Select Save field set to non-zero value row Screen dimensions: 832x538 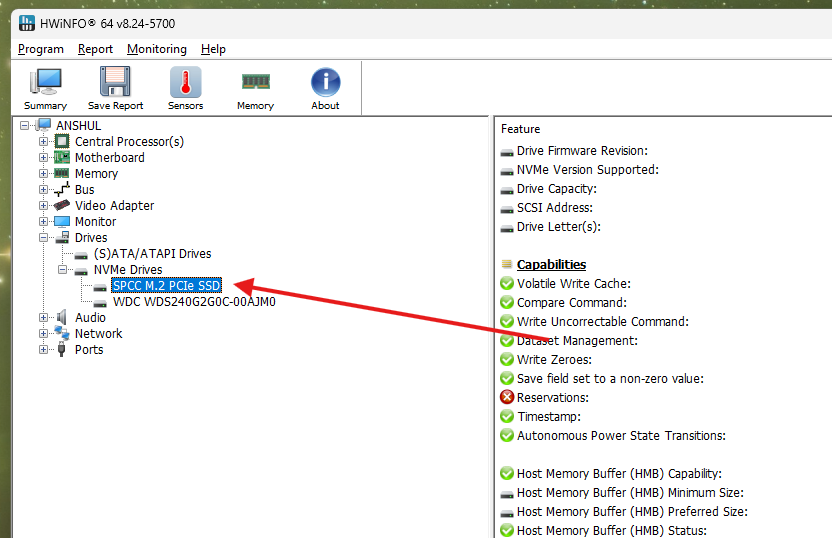[x=610, y=378]
